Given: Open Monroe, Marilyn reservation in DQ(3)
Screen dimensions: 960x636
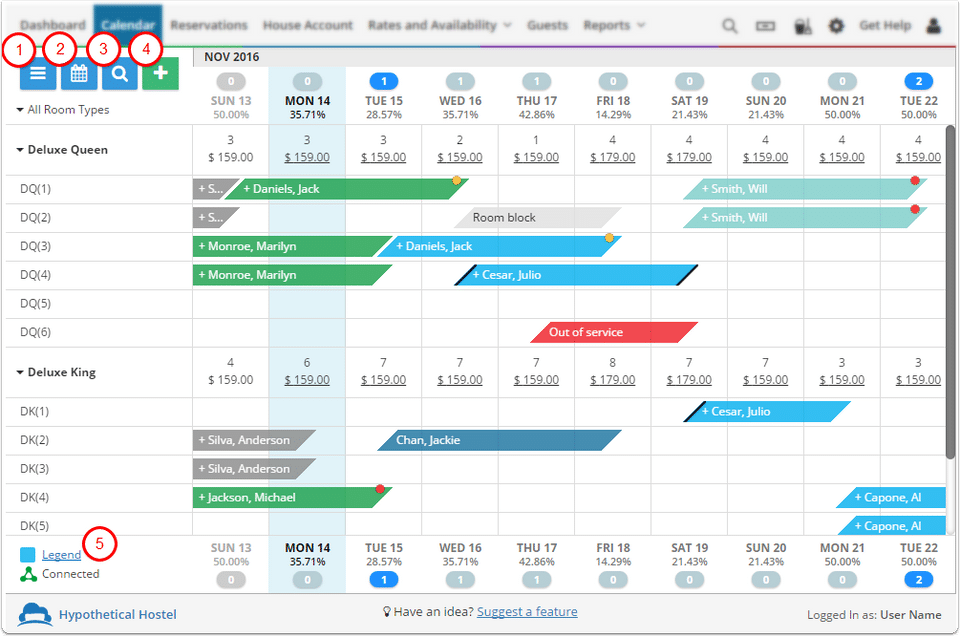Looking at the screenshot, I should (292, 246).
